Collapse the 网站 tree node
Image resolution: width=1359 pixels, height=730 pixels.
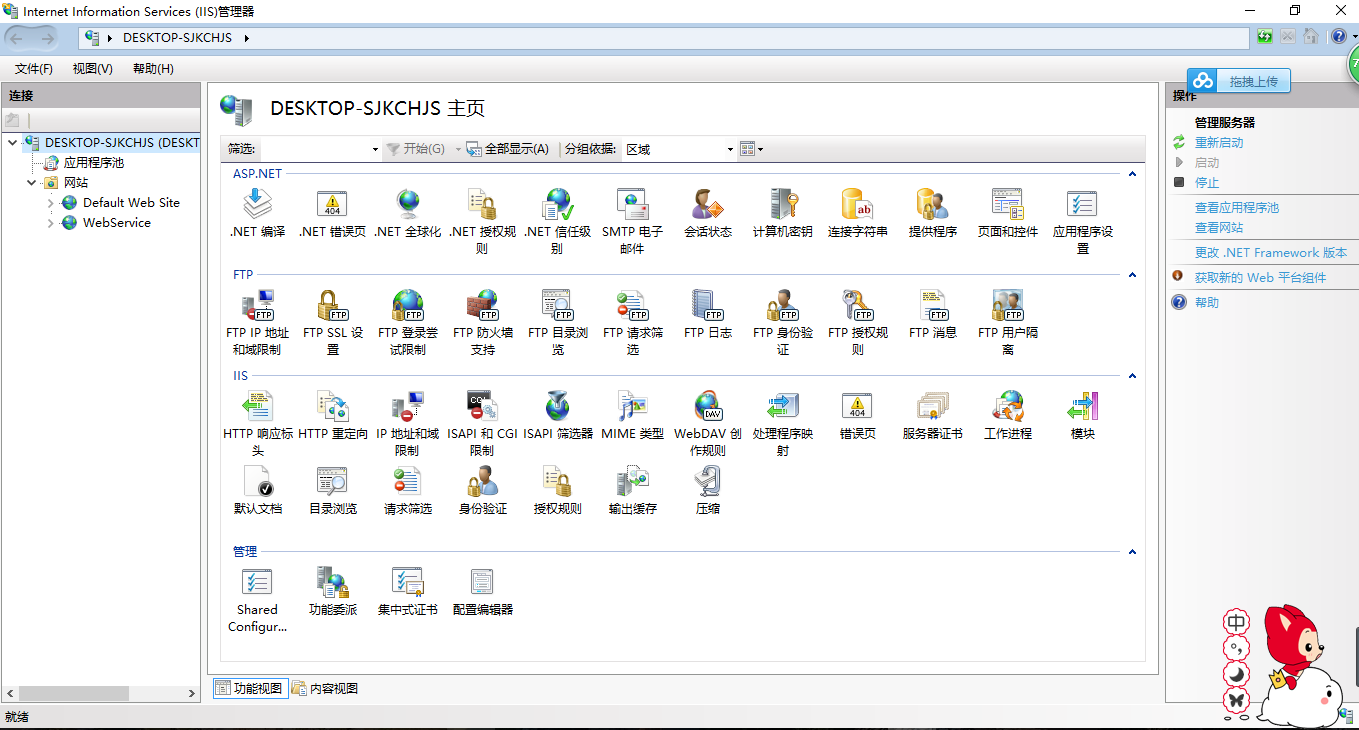[32, 183]
